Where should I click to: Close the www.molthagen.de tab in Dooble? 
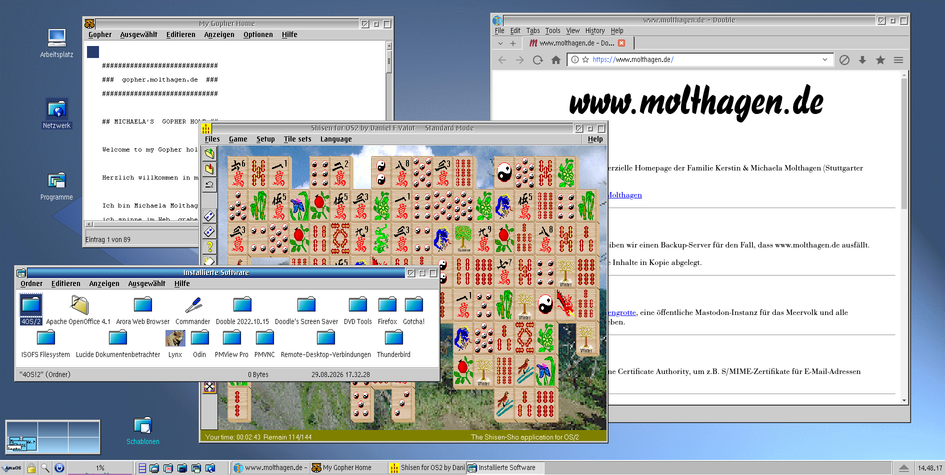click(x=621, y=43)
